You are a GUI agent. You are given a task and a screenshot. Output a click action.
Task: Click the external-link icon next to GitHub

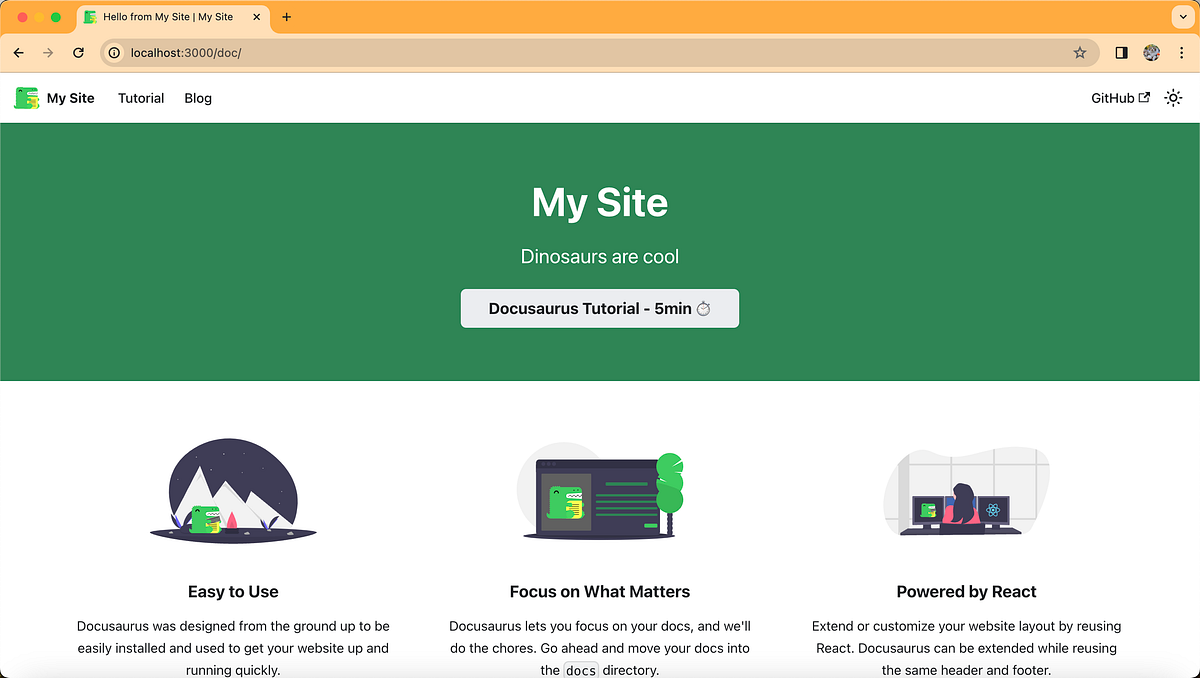(x=1142, y=97)
